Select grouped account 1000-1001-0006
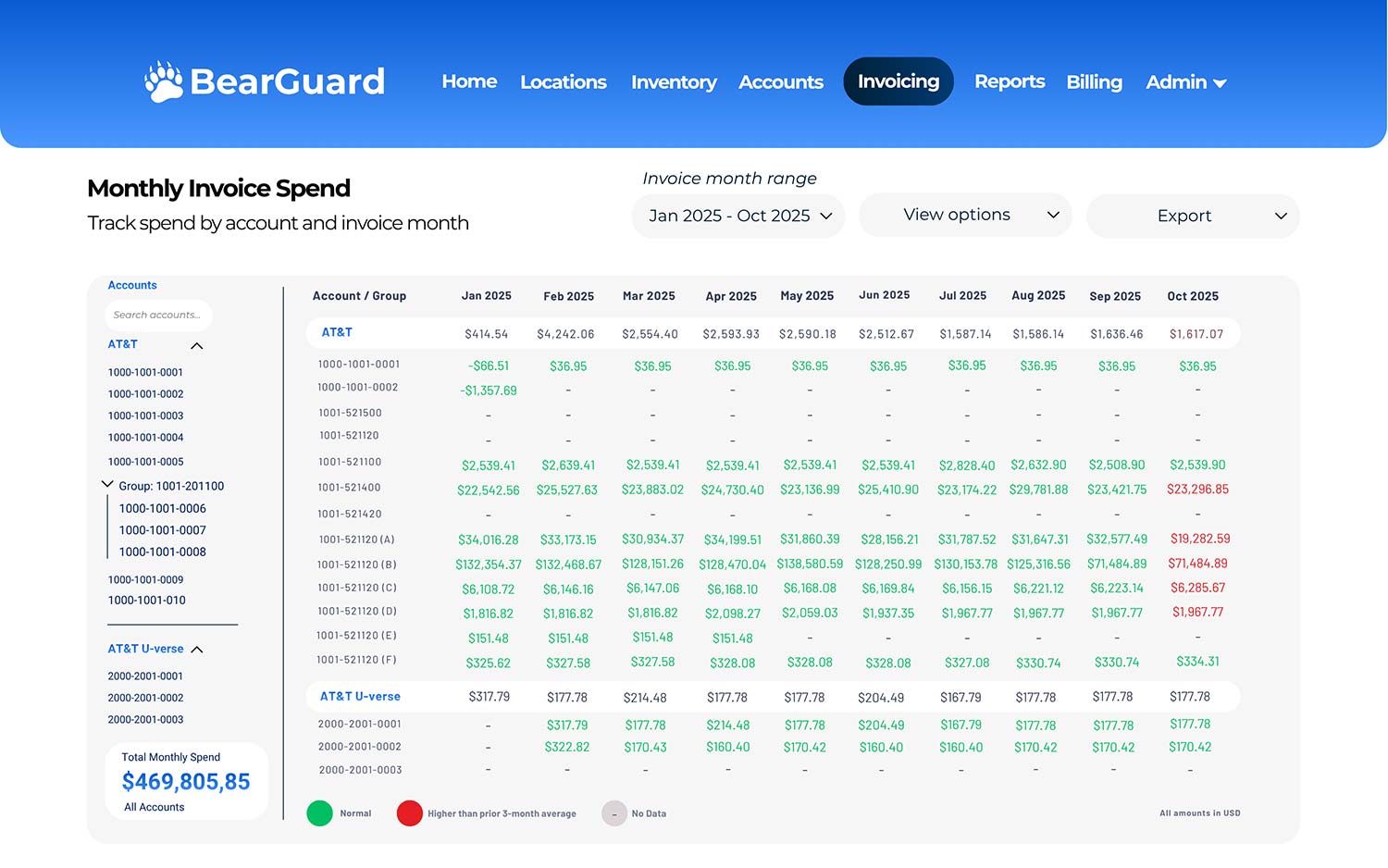Viewport: 1388px width, 868px height. coord(163,509)
